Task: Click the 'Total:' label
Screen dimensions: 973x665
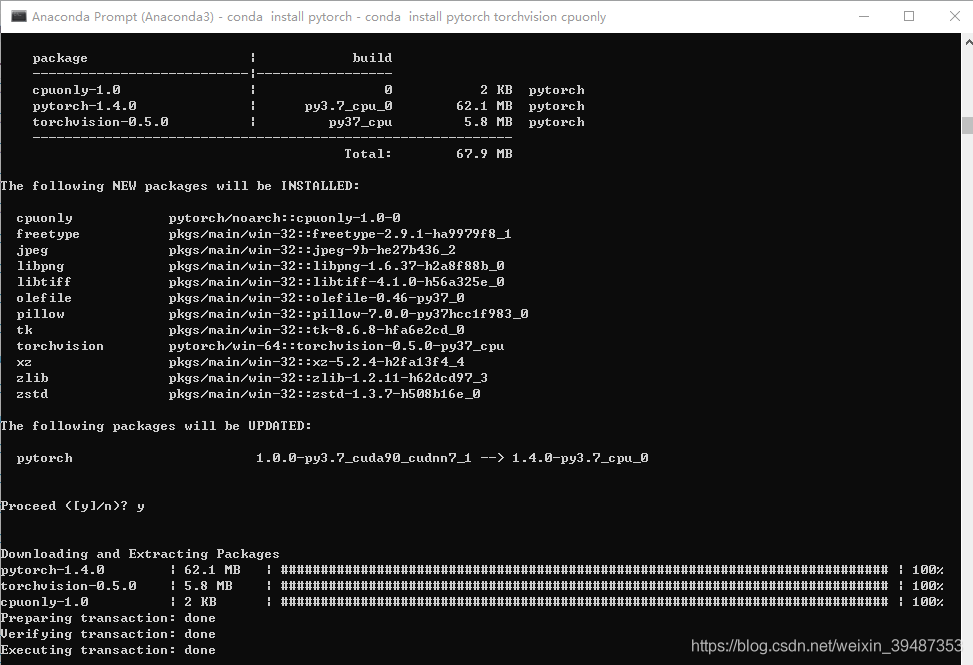Action: click(x=368, y=154)
